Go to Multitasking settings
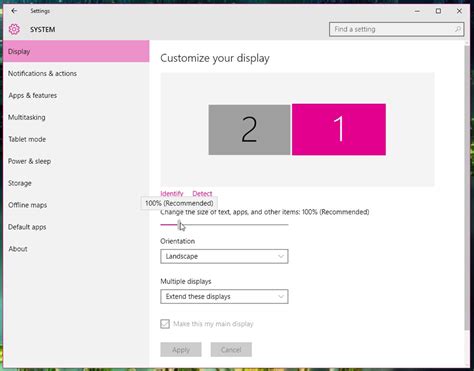The width and height of the screenshot is (474, 371). pos(76,117)
